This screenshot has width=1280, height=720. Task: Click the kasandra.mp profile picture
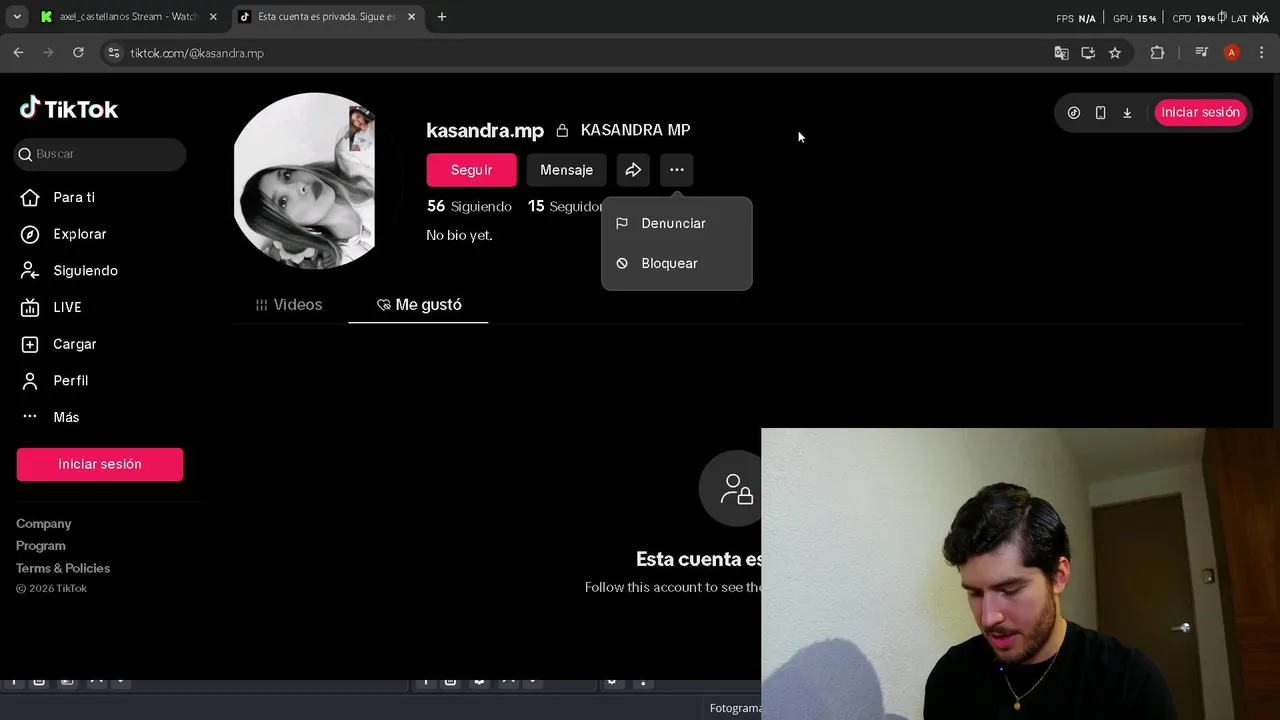(304, 181)
